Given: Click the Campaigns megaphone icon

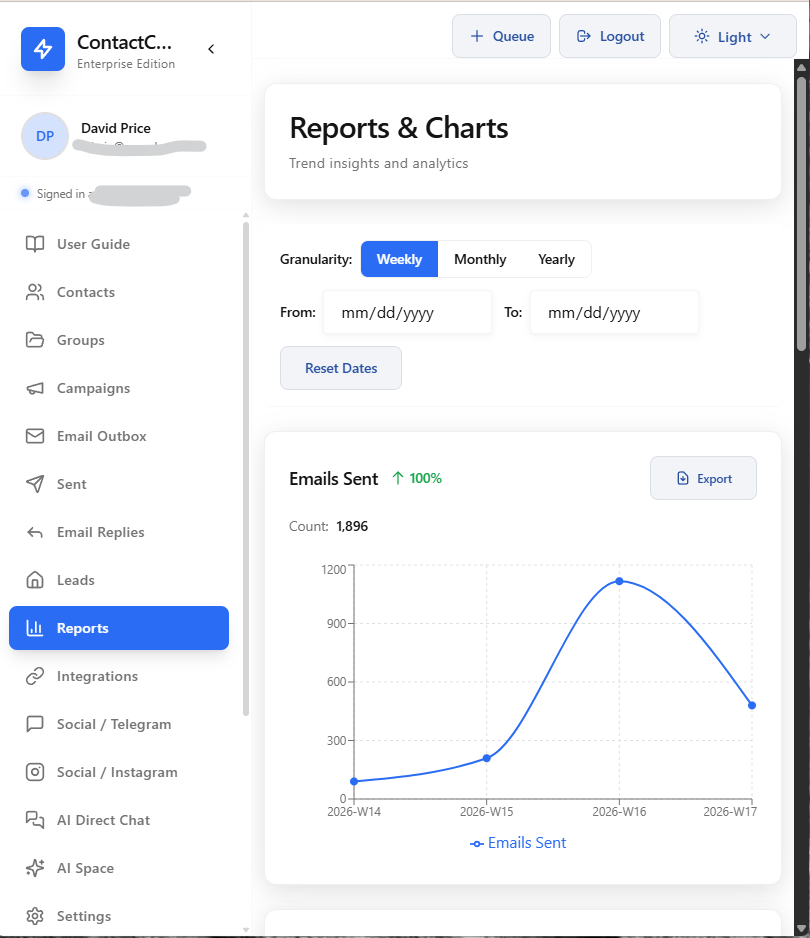Looking at the screenshot, I should tap(35, 388).
